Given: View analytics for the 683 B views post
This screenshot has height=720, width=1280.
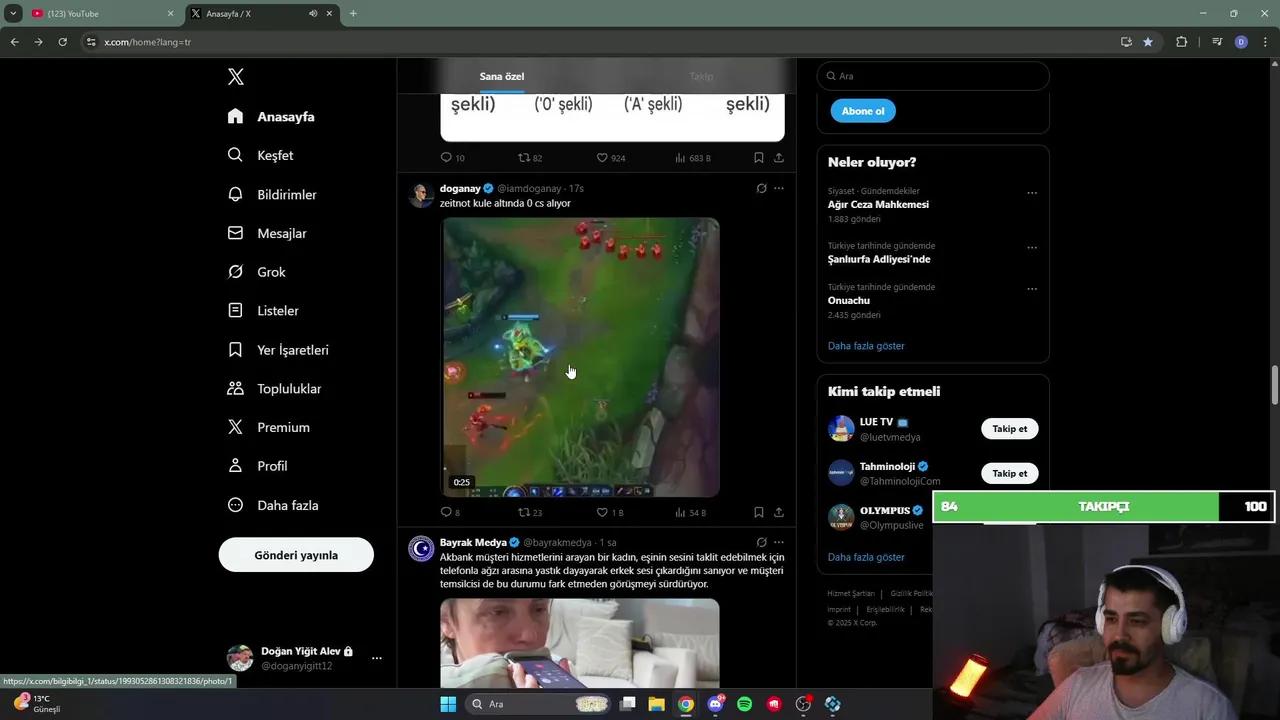Looking at the screenshot, I should coord(693,158).
